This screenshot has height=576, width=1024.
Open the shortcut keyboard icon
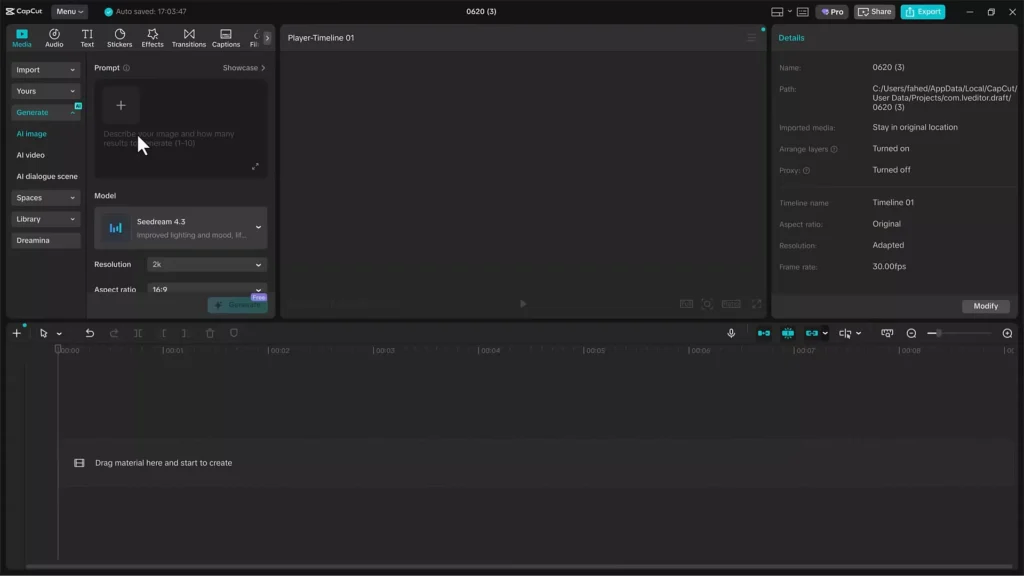pos(803,12)
